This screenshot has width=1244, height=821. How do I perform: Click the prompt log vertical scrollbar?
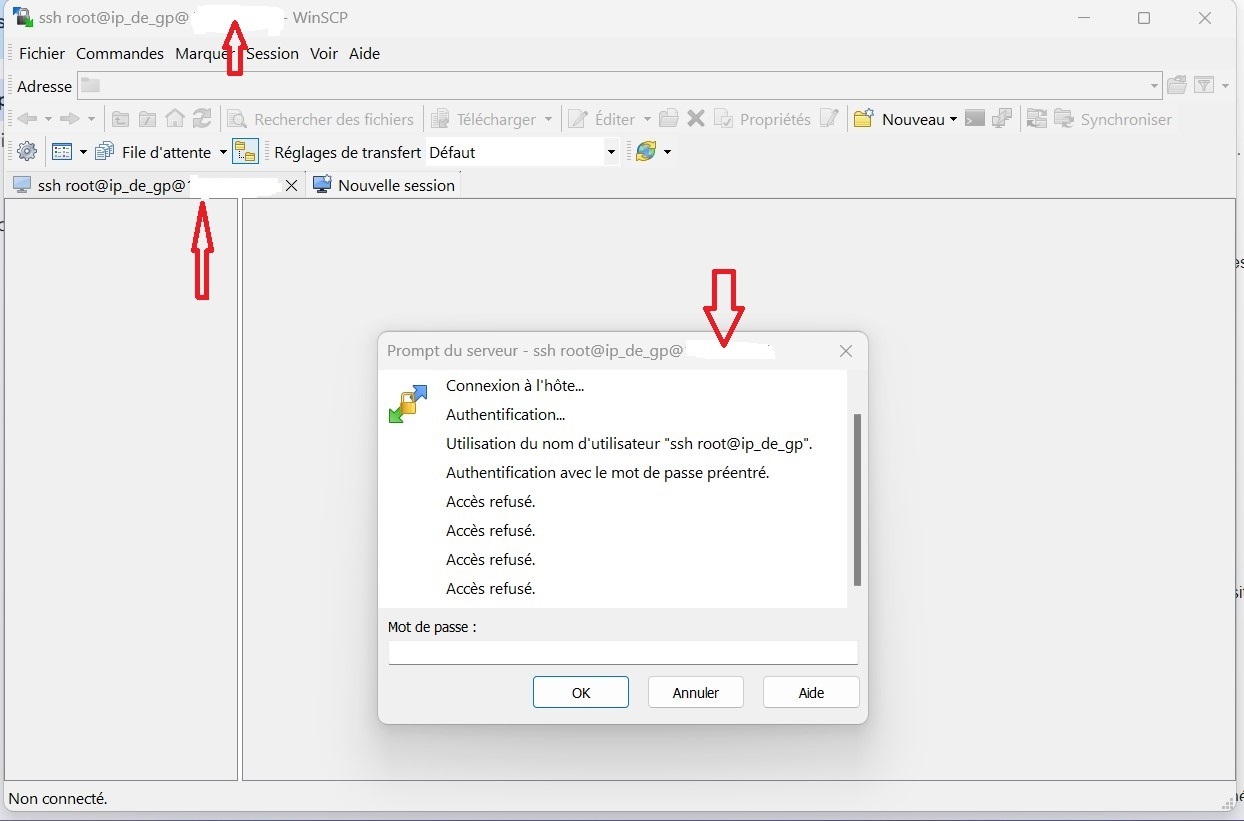pos(857,500)
